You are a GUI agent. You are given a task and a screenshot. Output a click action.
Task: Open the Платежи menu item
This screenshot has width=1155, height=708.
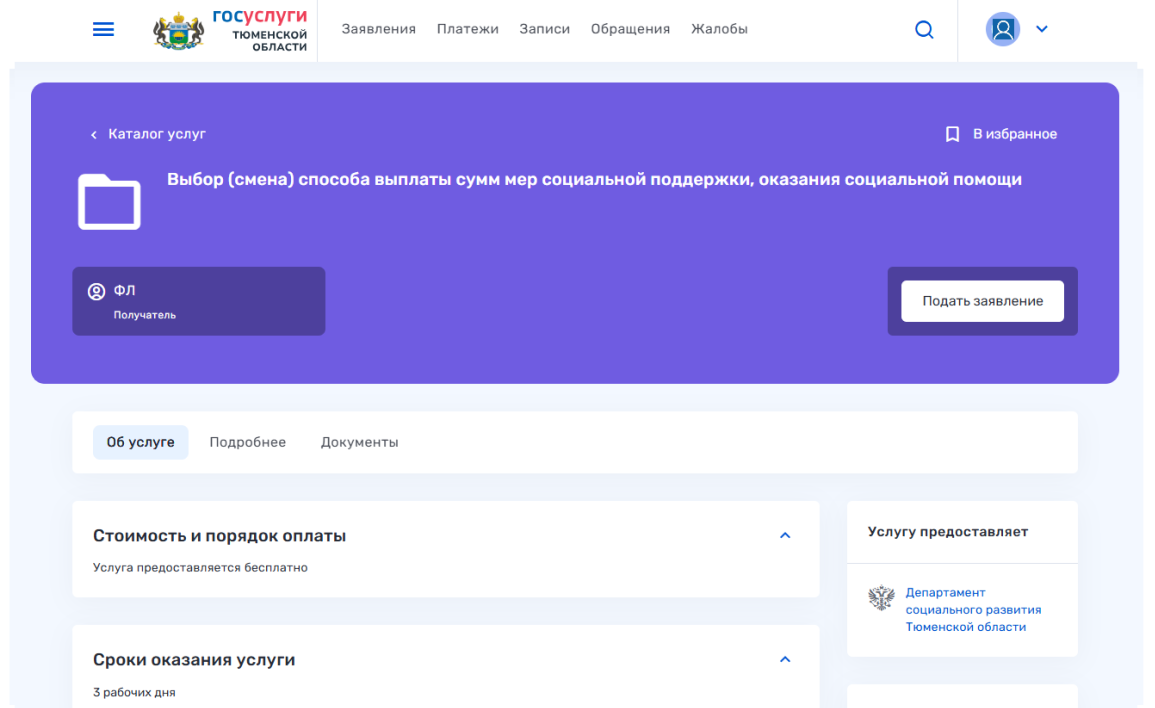coord(467,29)
